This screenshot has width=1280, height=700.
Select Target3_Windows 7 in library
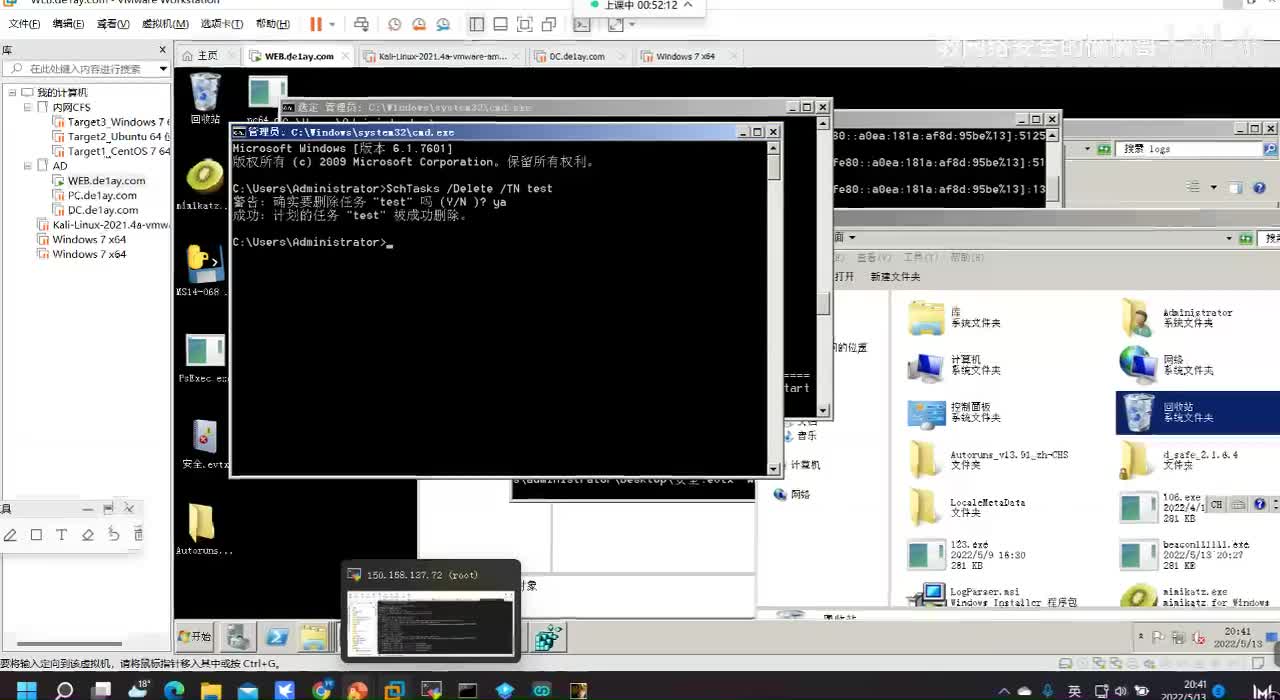pyautogui.click(x=111, y=122)
